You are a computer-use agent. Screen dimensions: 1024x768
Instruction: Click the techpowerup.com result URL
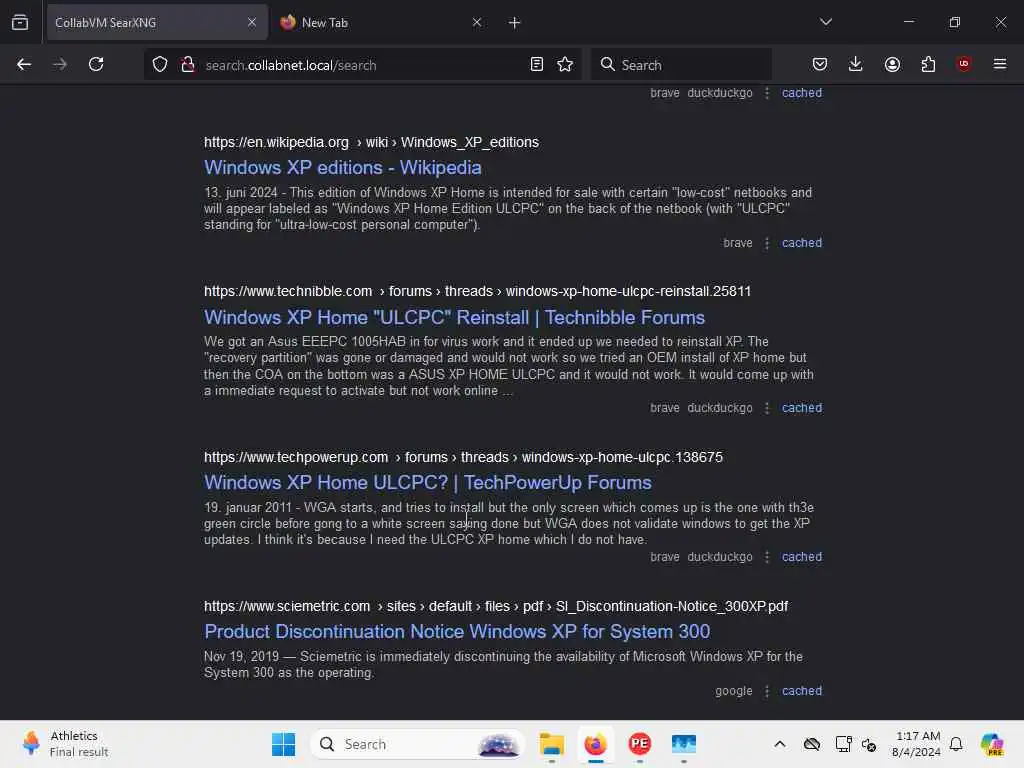463,457
